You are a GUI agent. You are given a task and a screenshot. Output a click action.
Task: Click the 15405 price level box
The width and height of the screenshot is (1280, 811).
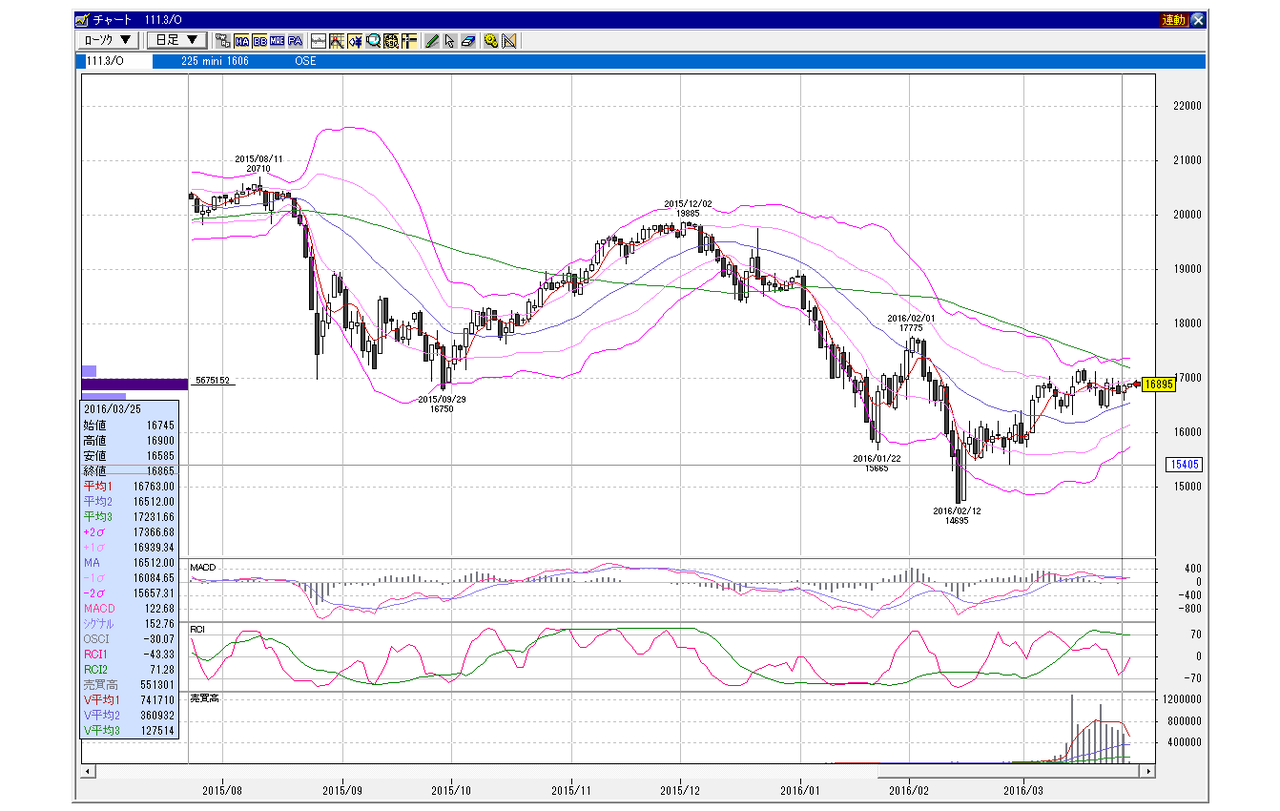[1183, 465]
